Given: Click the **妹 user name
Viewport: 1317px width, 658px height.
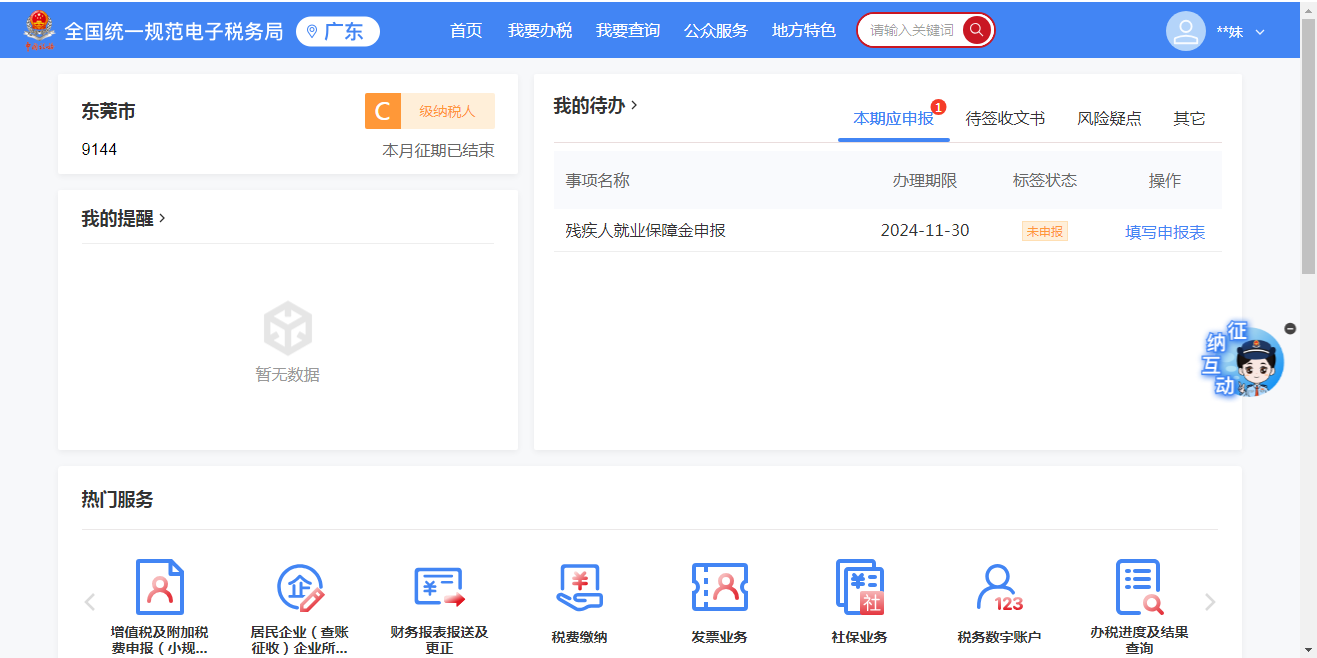Looking at the screenshot, I should (x=1230, y=32).
